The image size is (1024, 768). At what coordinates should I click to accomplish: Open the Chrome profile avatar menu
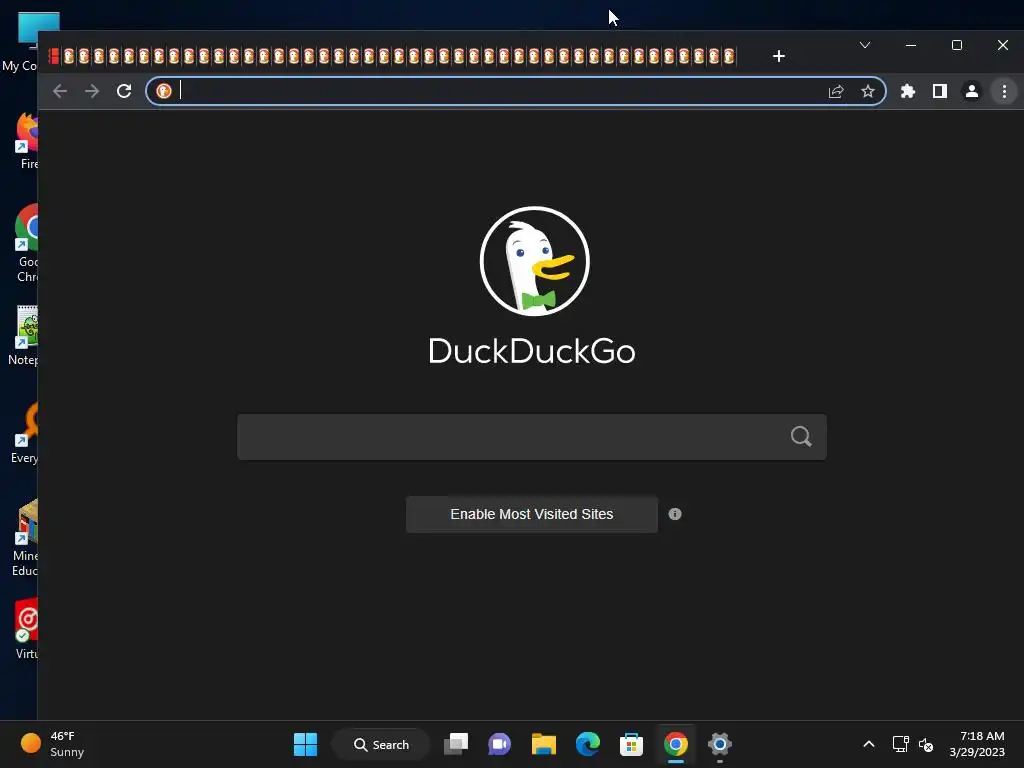click(972, 91)
